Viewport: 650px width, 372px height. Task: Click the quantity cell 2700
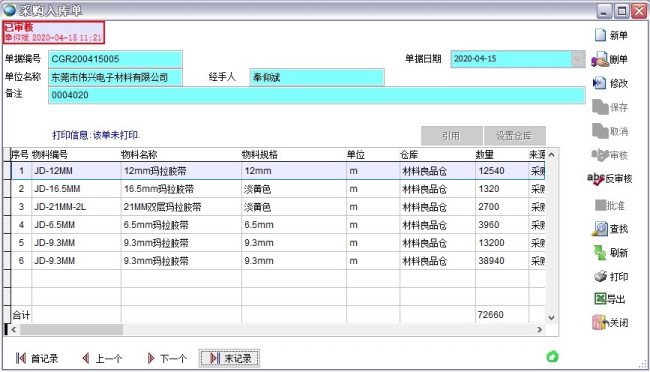click(502, 207)
